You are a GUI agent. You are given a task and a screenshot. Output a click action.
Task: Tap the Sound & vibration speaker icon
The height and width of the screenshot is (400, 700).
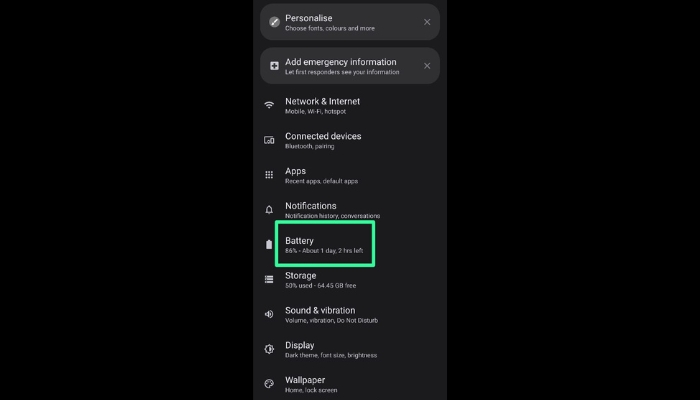[x=269, y=314]
